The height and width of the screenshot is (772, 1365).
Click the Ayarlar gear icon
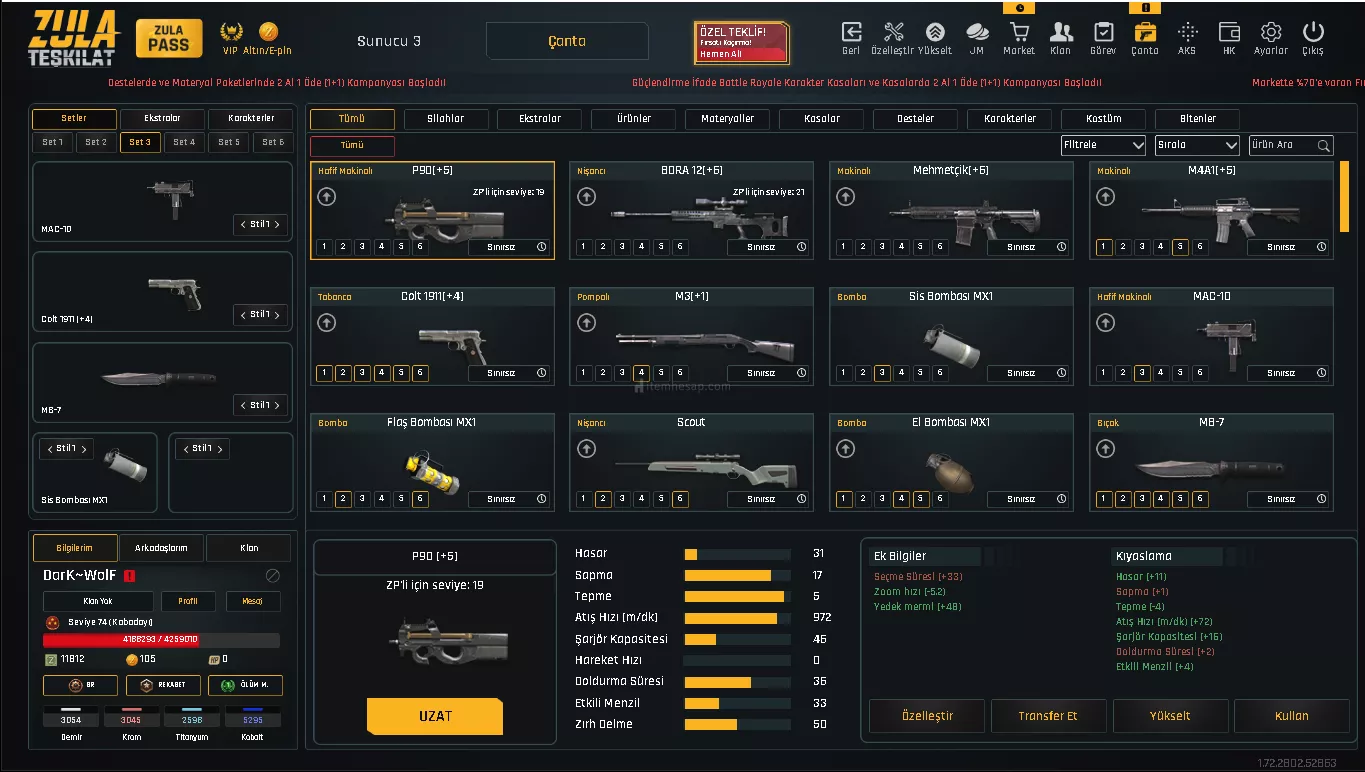1271,33
